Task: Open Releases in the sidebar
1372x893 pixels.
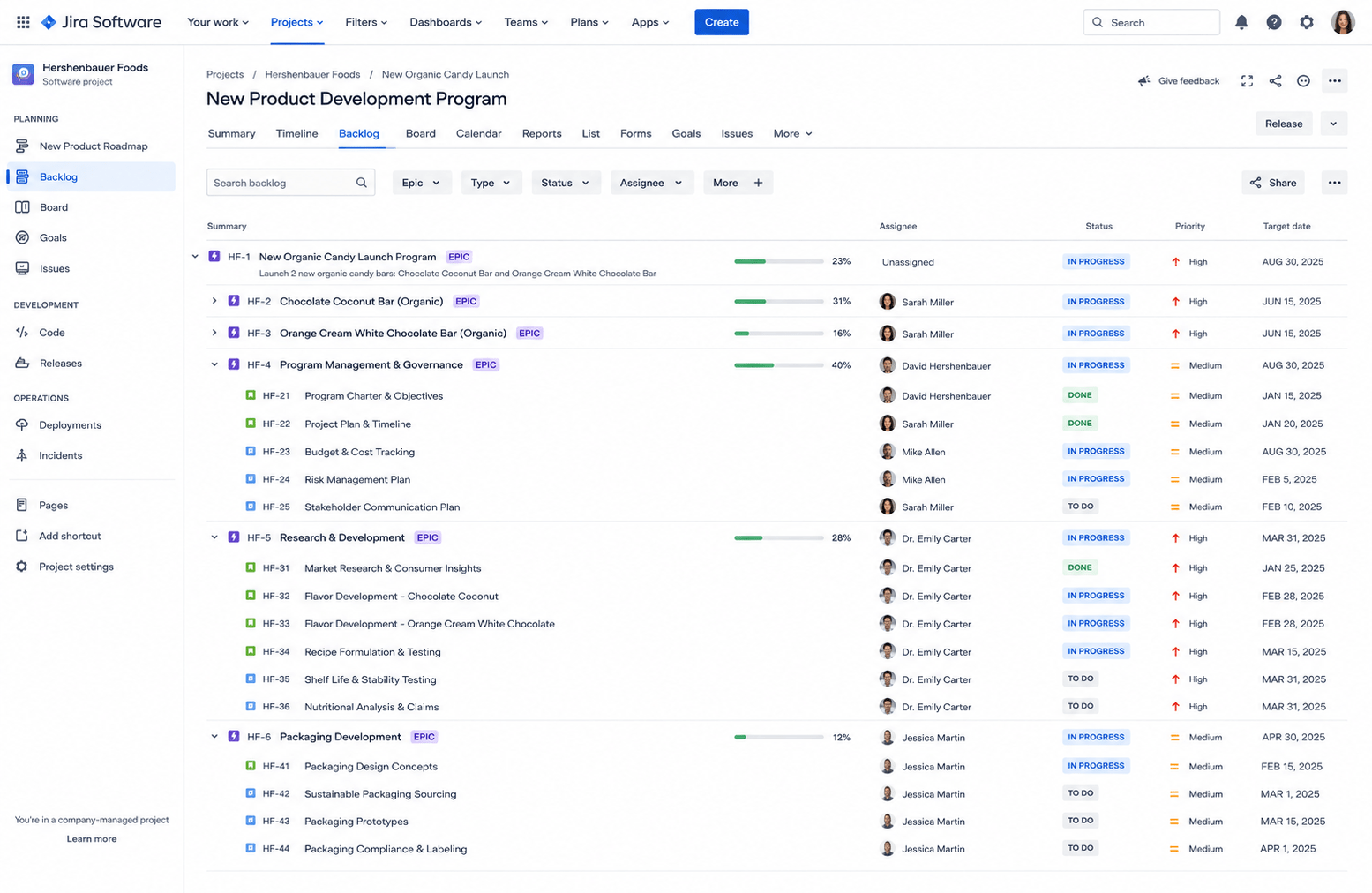Action: pos(91,363)
